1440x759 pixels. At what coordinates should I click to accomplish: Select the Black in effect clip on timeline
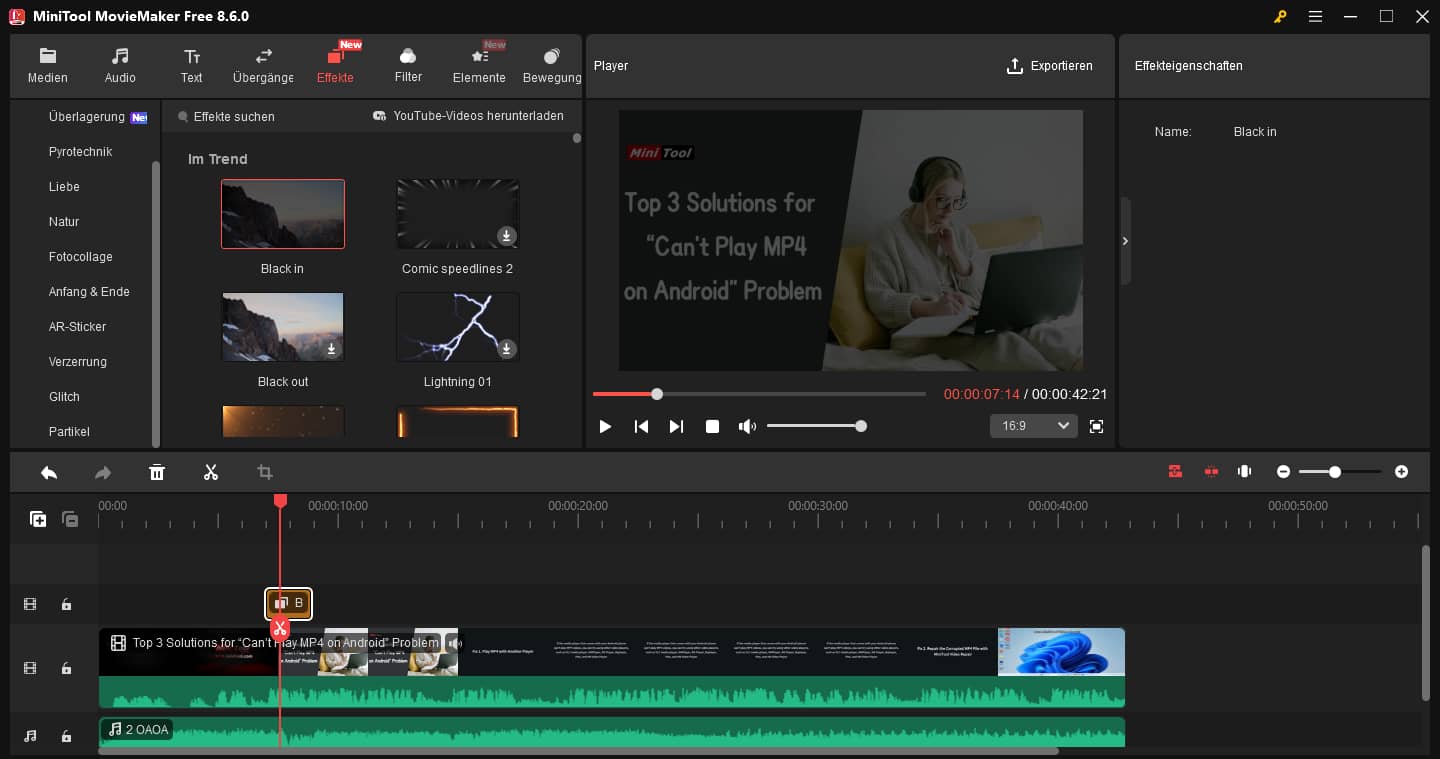pos(289,603)
